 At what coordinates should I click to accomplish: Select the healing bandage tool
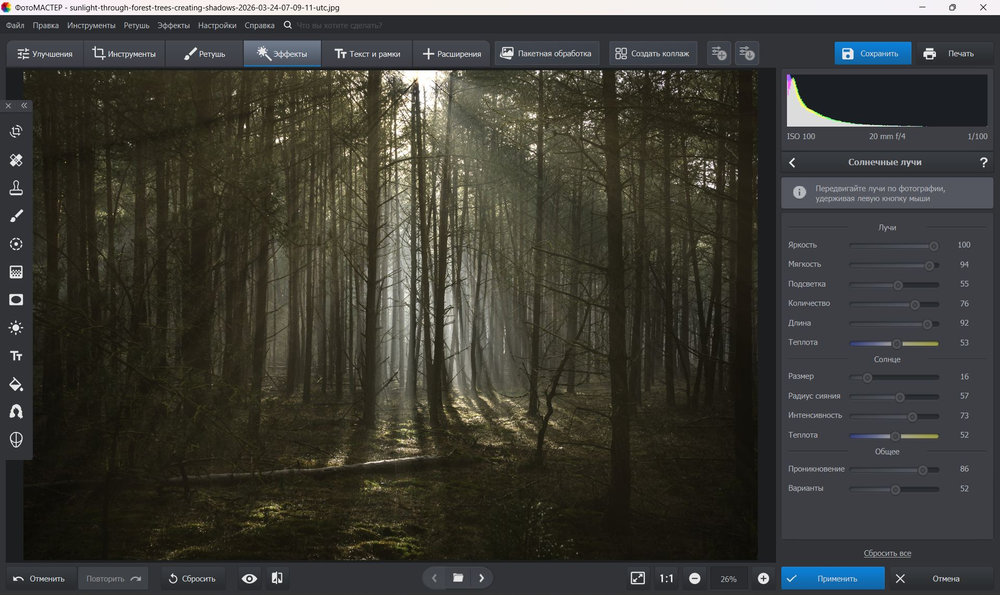pyautogui.click(x=16, y=159)
